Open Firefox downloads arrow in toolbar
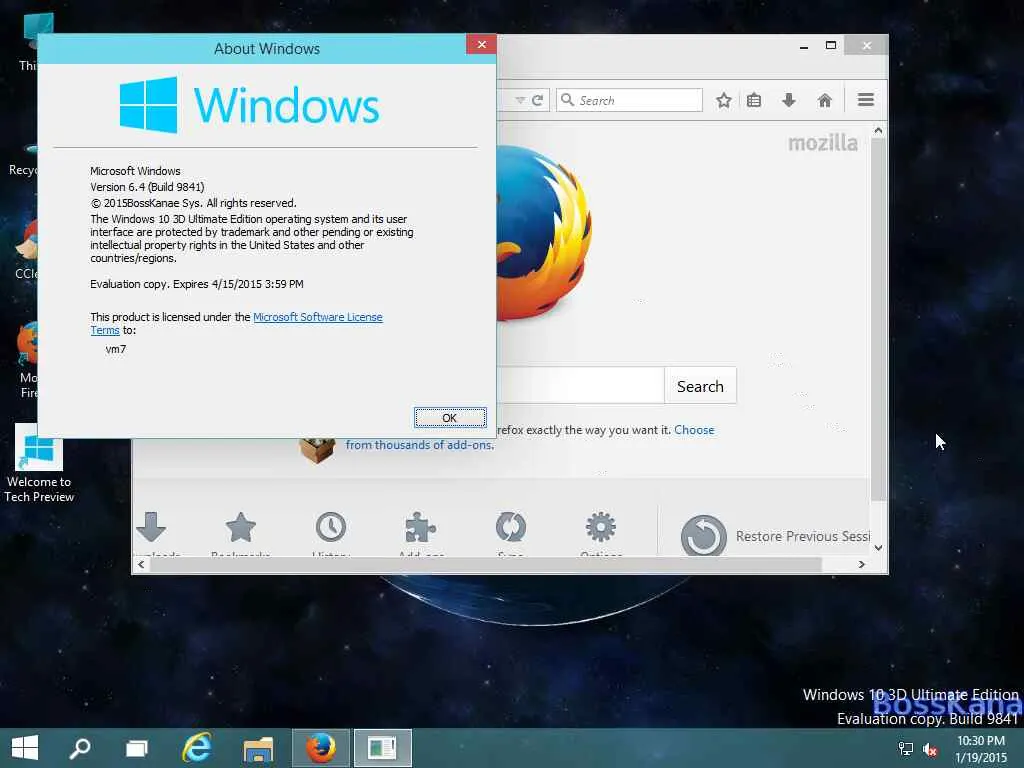This screenshot has height=768, width=1024. 789,100
